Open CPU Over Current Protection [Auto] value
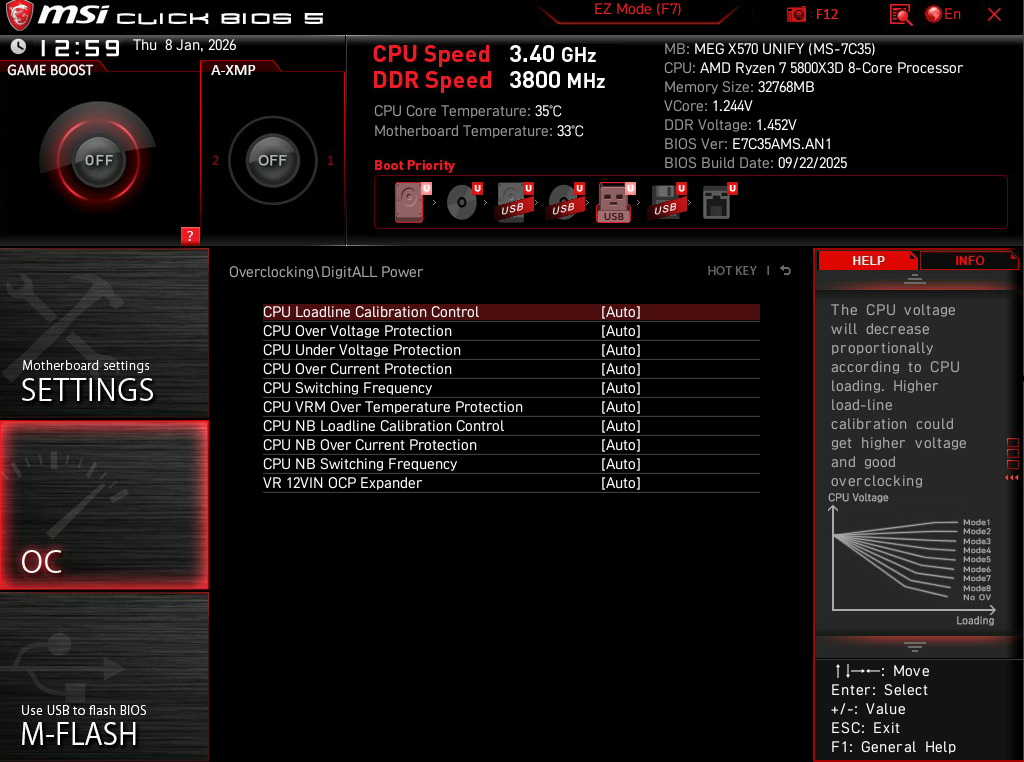Viewport: 1024px width, 762px height. tap(620, 369)
